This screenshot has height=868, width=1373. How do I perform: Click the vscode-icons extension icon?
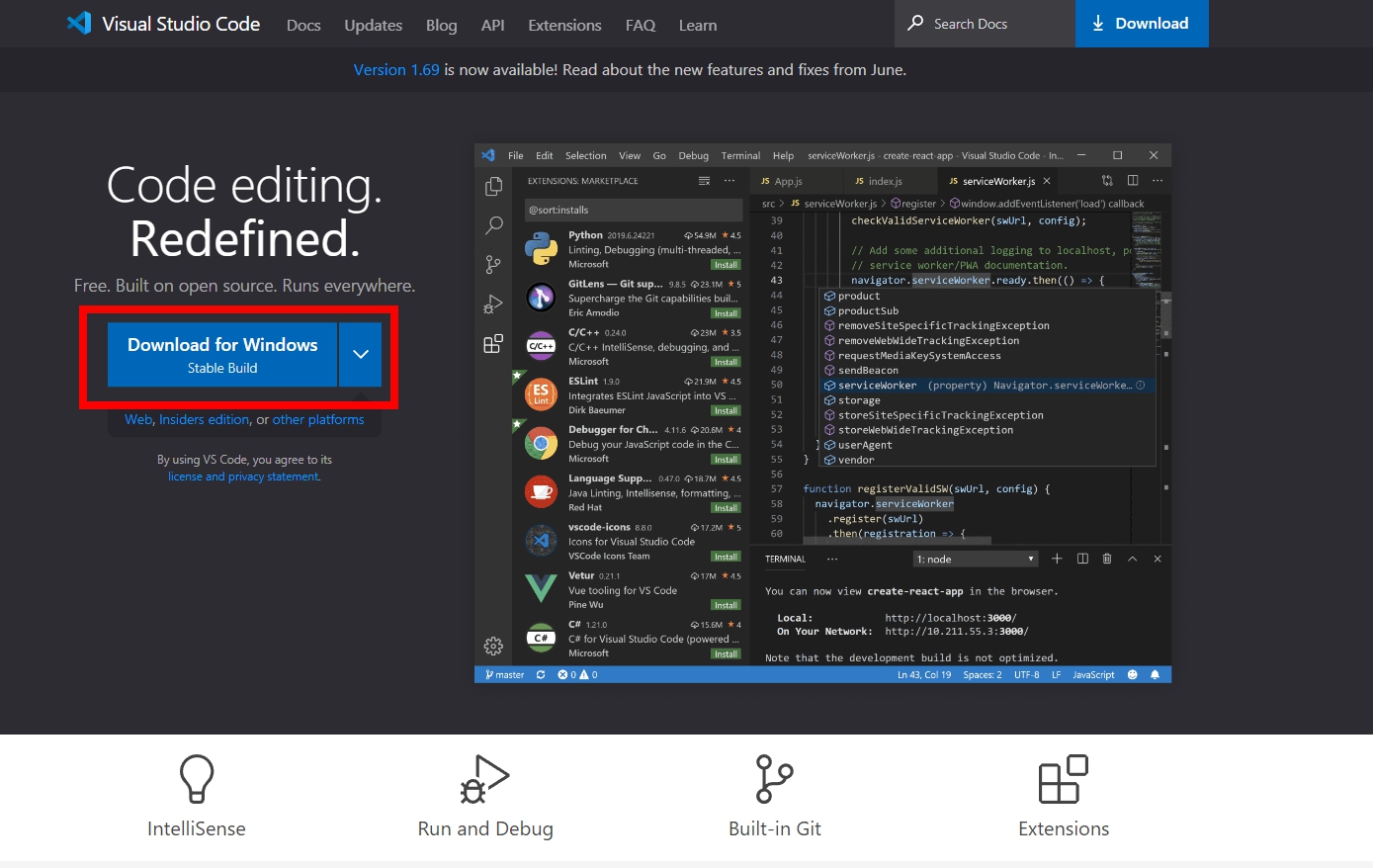click(541, 540)
